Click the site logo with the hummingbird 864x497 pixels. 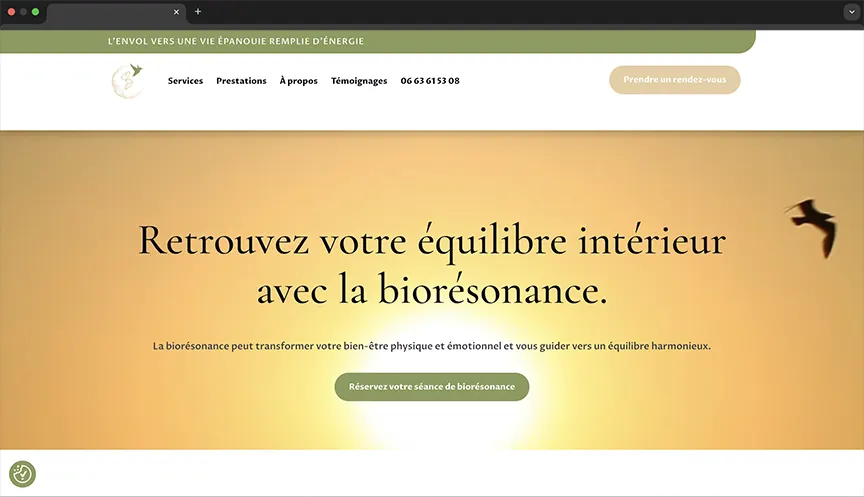(128, 81)
